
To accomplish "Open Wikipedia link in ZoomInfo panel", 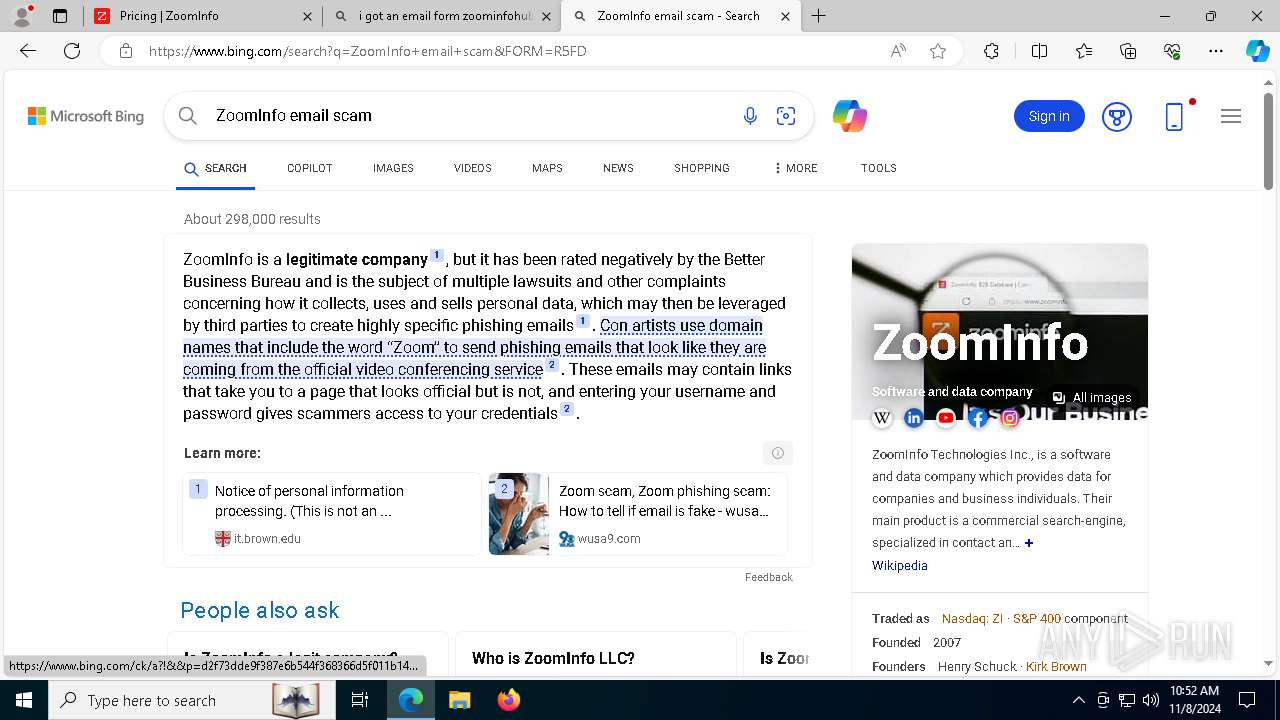I will tap(899, 566).
